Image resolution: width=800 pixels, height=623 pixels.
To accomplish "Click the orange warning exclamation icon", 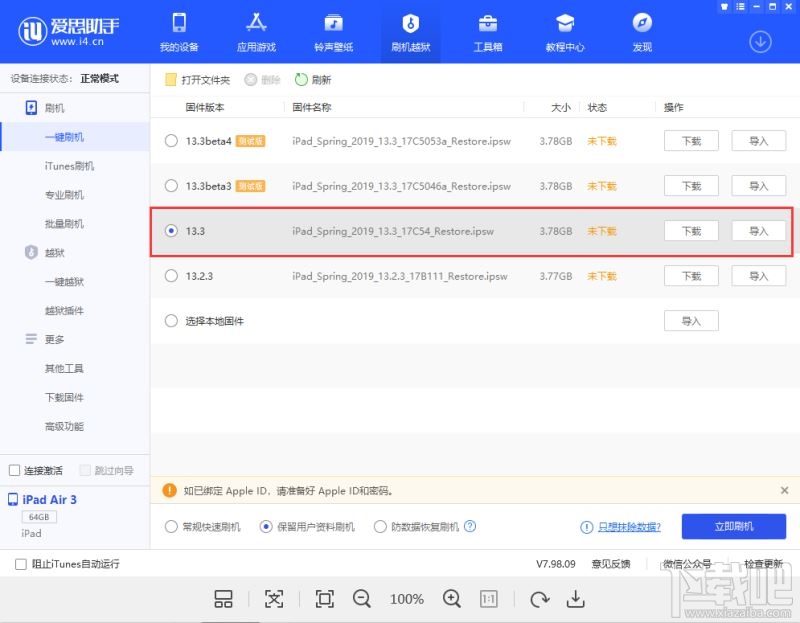I will coord(169,490).
